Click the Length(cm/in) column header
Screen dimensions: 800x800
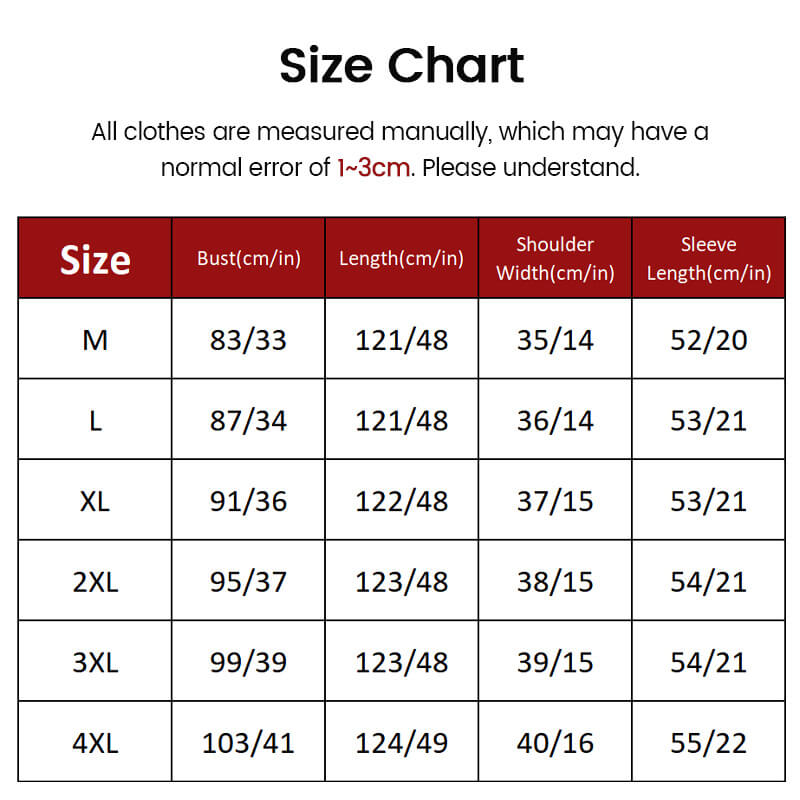pos(401,258)
